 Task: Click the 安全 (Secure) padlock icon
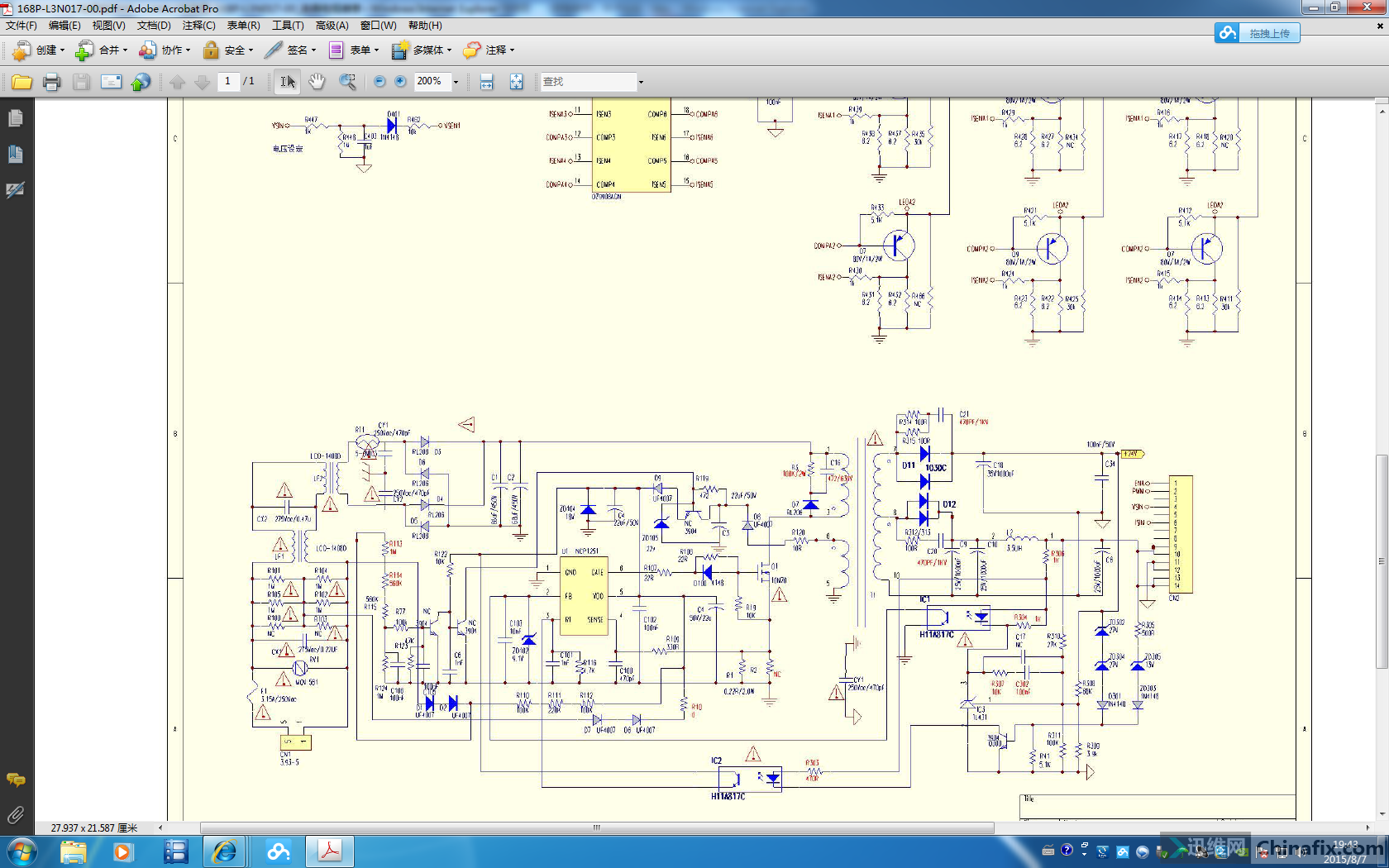coord(211,50)
